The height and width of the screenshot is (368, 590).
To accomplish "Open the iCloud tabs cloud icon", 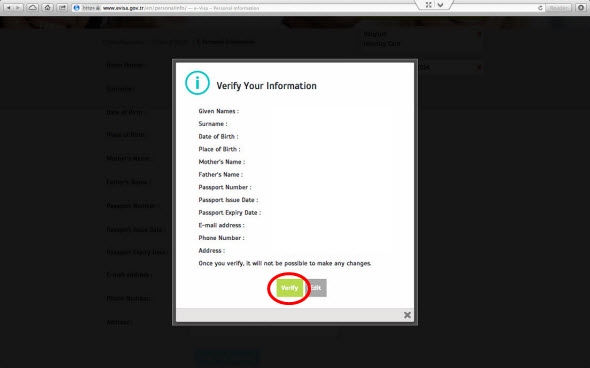I will (x=33, y=8).
